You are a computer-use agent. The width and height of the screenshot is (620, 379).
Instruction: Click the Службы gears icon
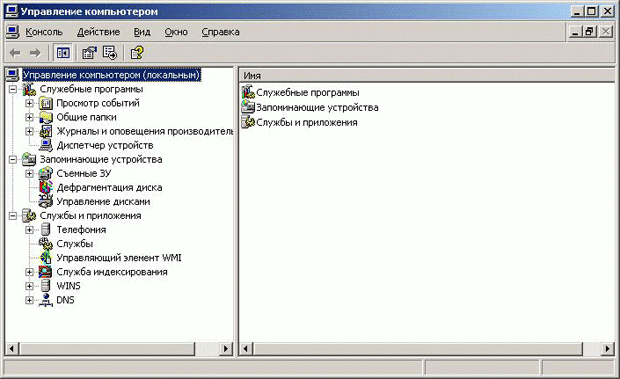pos(46,244)
